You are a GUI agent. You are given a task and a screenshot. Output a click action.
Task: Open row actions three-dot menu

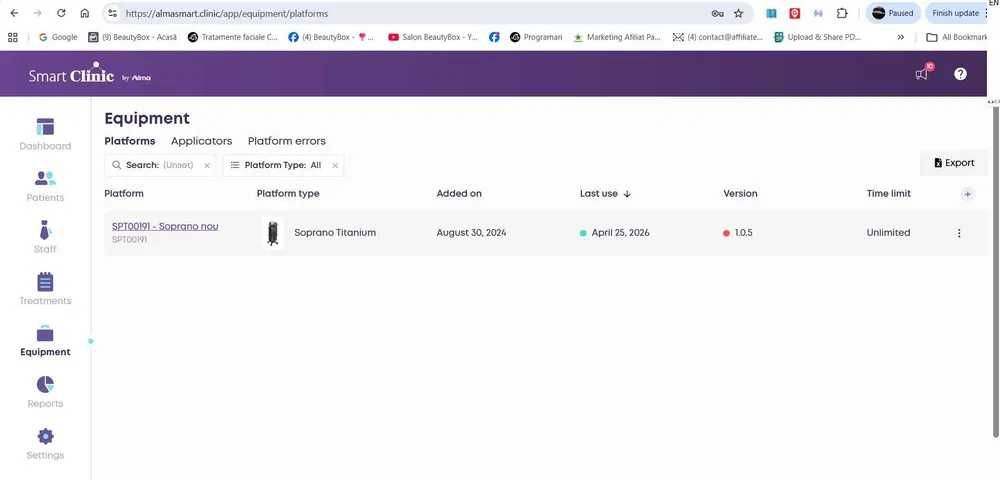pos(959,233)
